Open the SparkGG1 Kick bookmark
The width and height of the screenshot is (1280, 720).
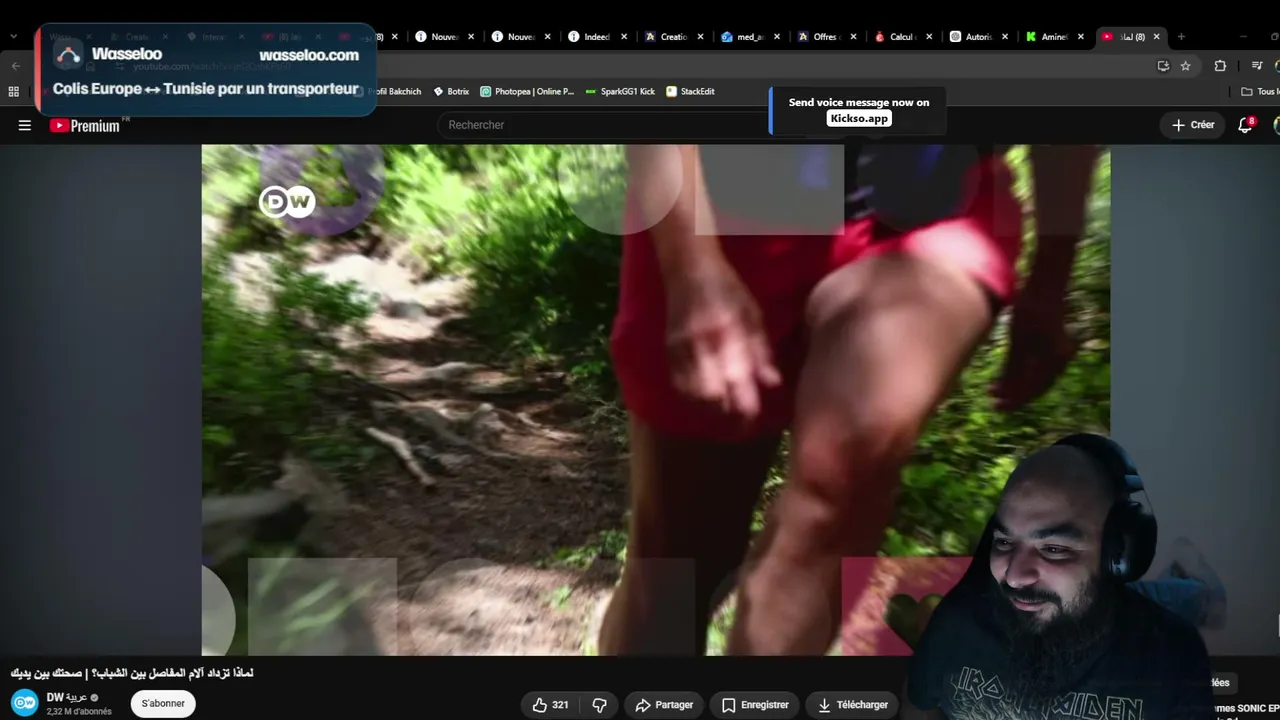(x=620, y=91)
